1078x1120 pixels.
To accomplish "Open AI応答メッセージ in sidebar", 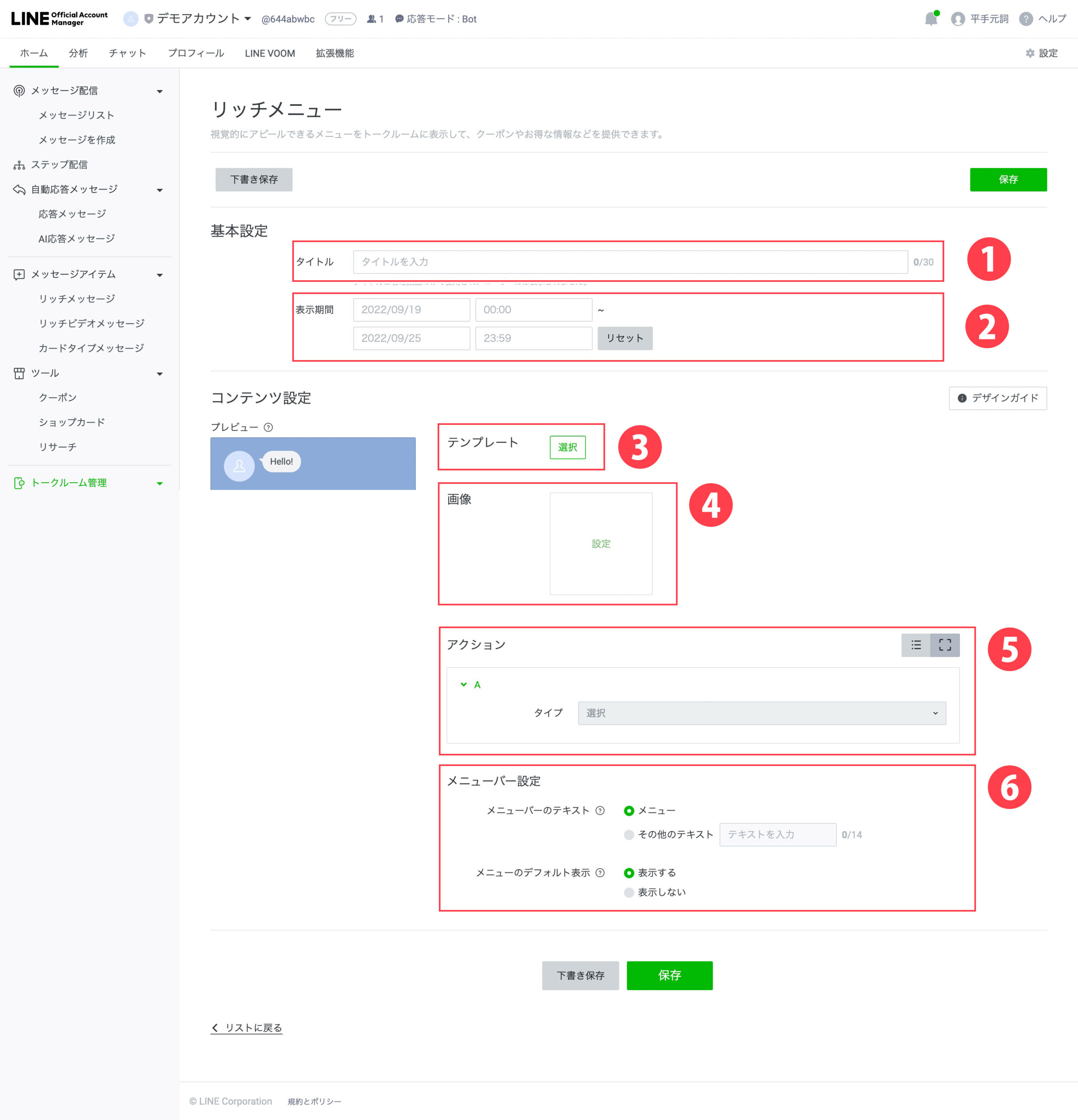I will (77, 239).
